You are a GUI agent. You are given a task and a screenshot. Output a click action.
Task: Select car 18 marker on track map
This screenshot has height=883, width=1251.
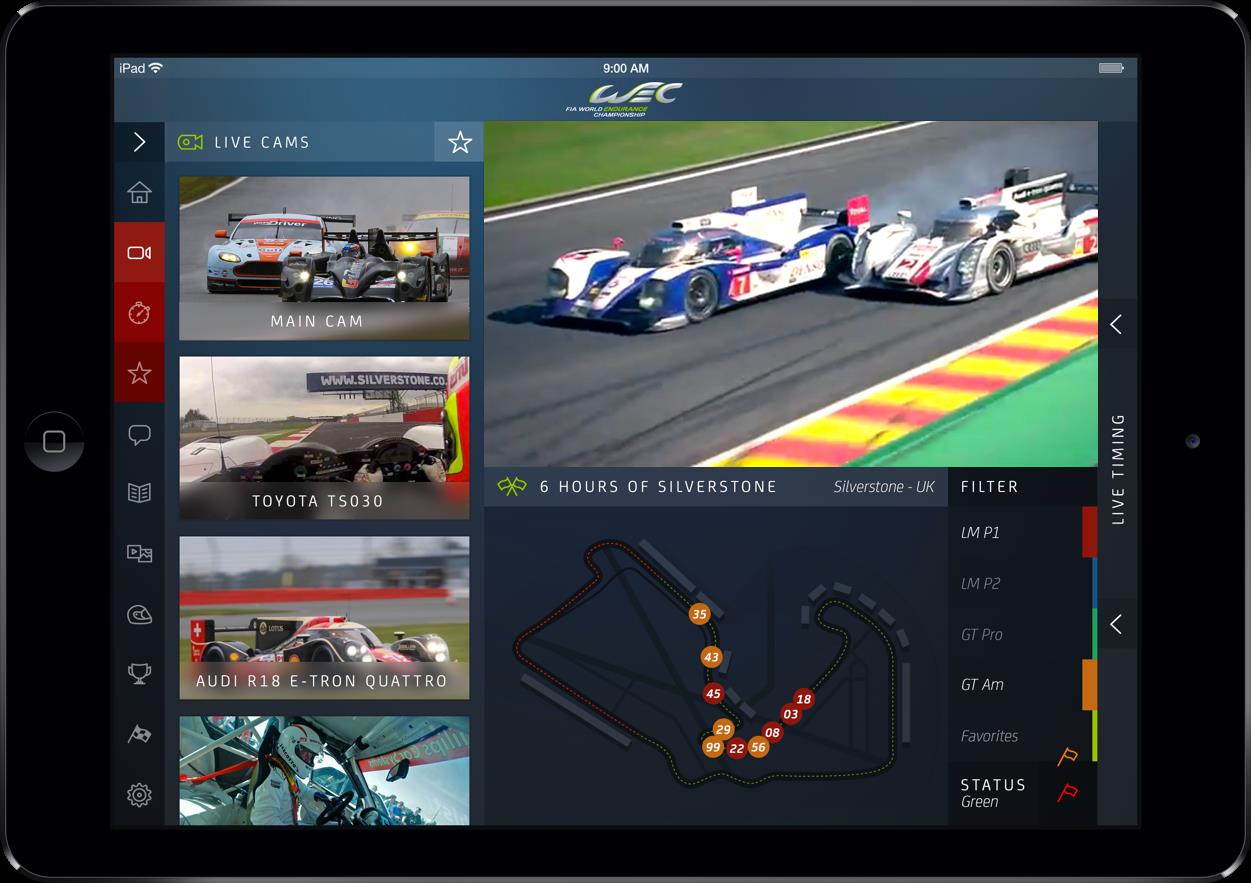tap(804, 699)
